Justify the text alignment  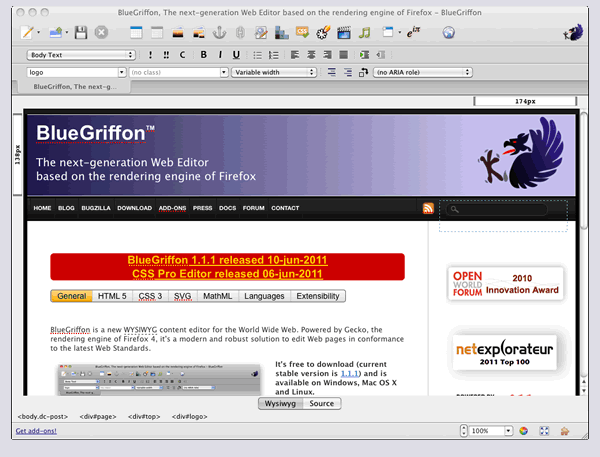pos(344,55)
